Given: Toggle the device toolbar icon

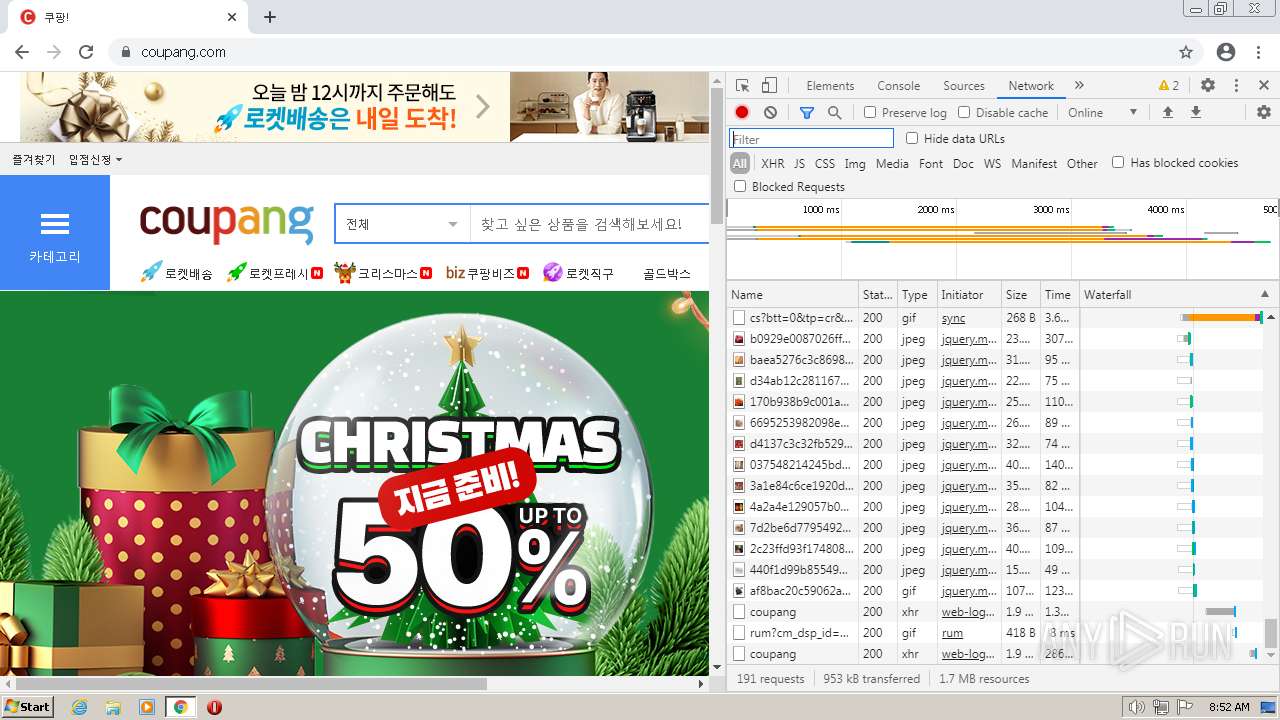Looking at the screenshot, I should point(769,86).
